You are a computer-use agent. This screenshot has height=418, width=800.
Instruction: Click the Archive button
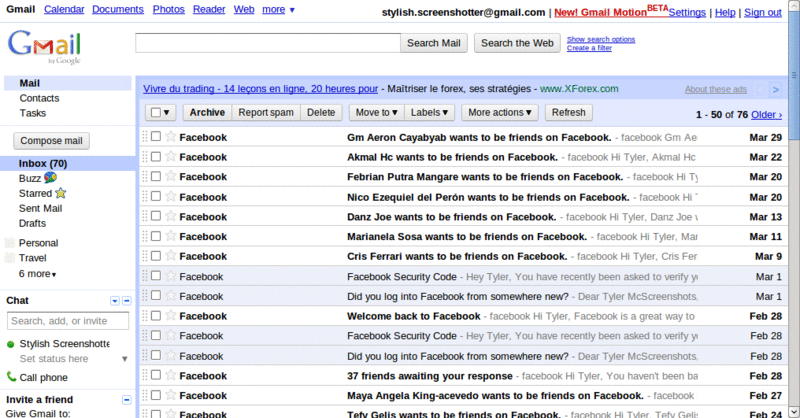click(207, 112)
